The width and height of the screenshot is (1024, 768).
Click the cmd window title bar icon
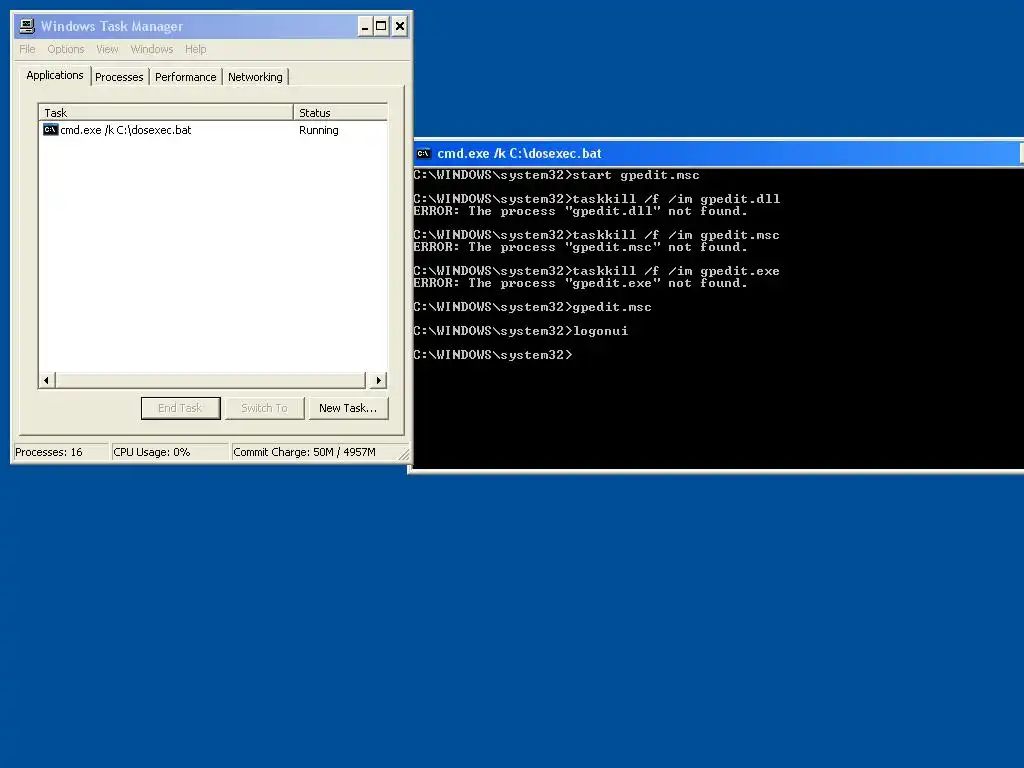(x=423, y=153)
